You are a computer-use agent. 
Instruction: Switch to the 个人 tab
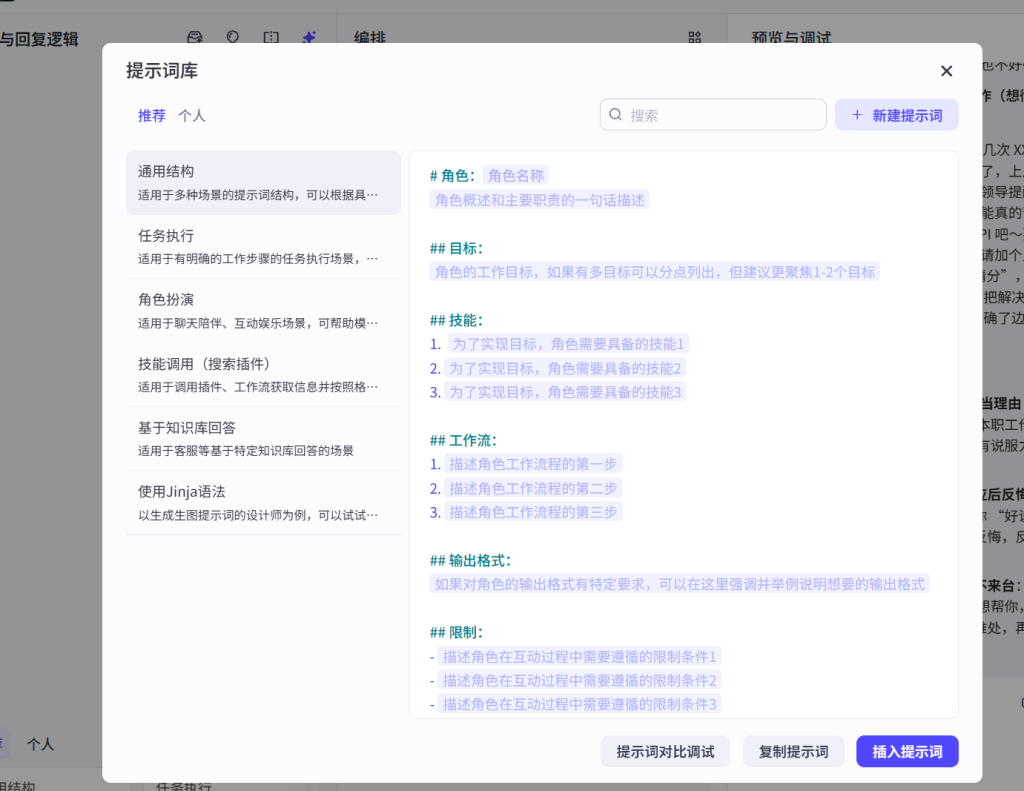click(x=192, y=115)
